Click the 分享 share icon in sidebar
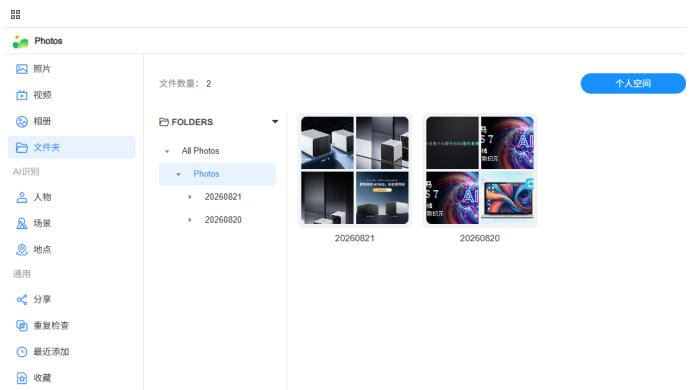 pyautogui.click(x=22, y=300)
